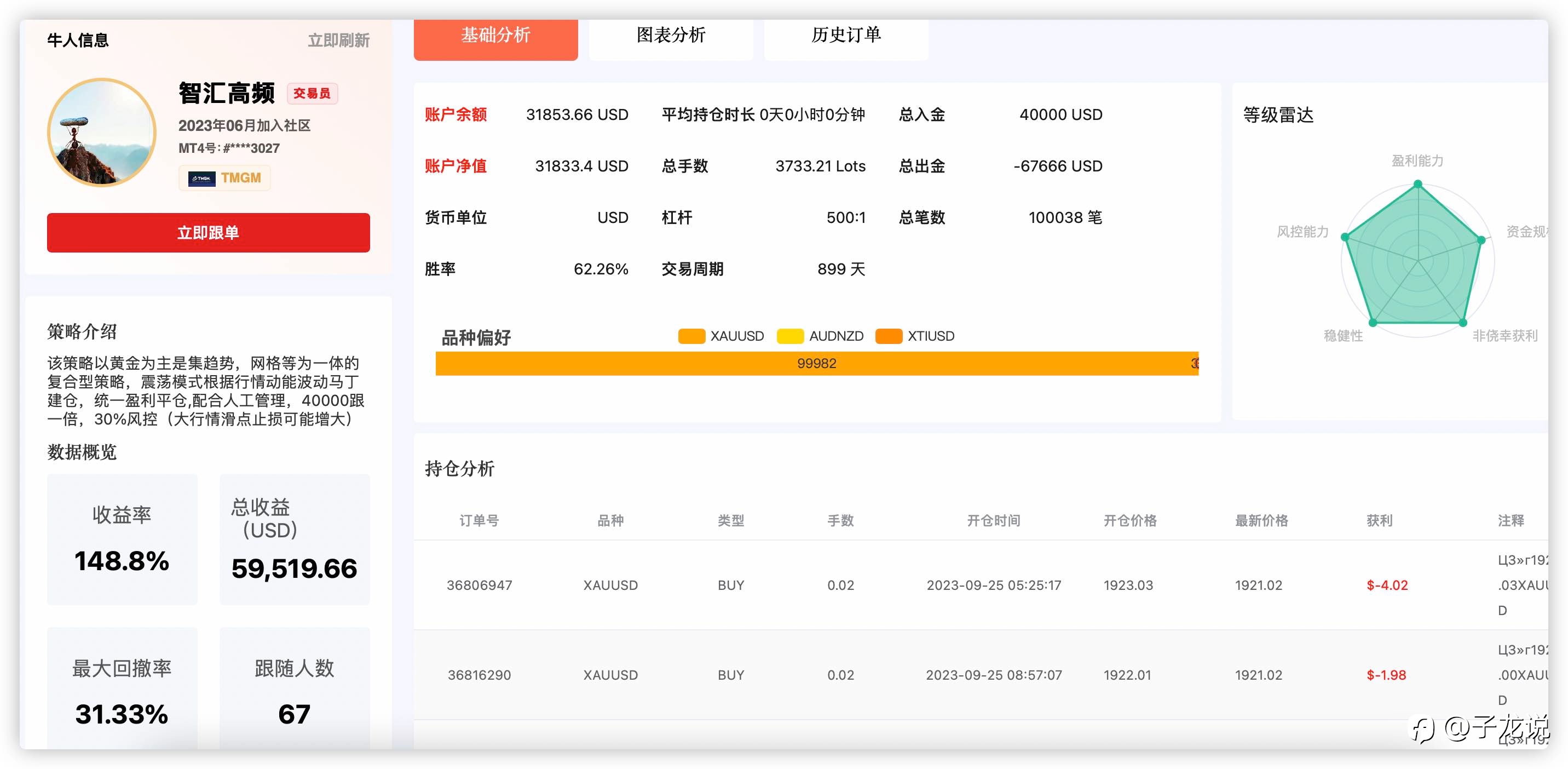Click the 盈利能力 radar chart vertex
This screenshot has height=769, width=1568.
pos(1417,184)
